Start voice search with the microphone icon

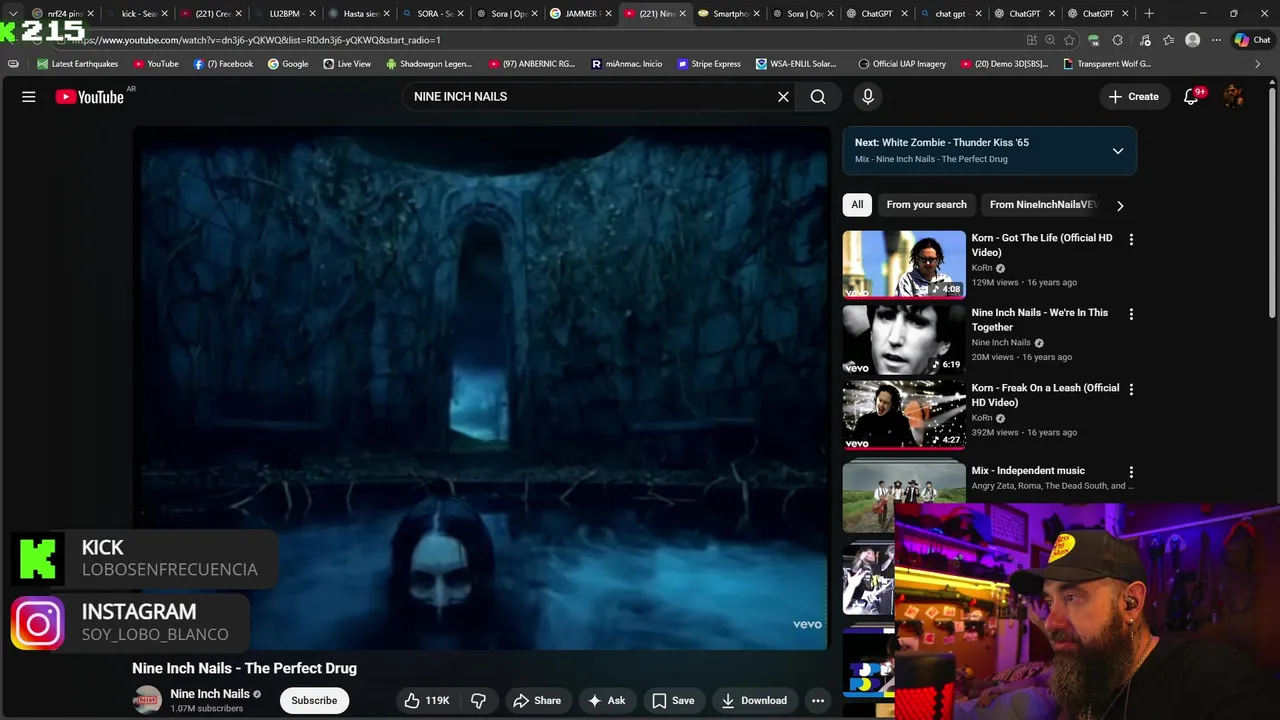pyautogui.click(x=868, y=97)
